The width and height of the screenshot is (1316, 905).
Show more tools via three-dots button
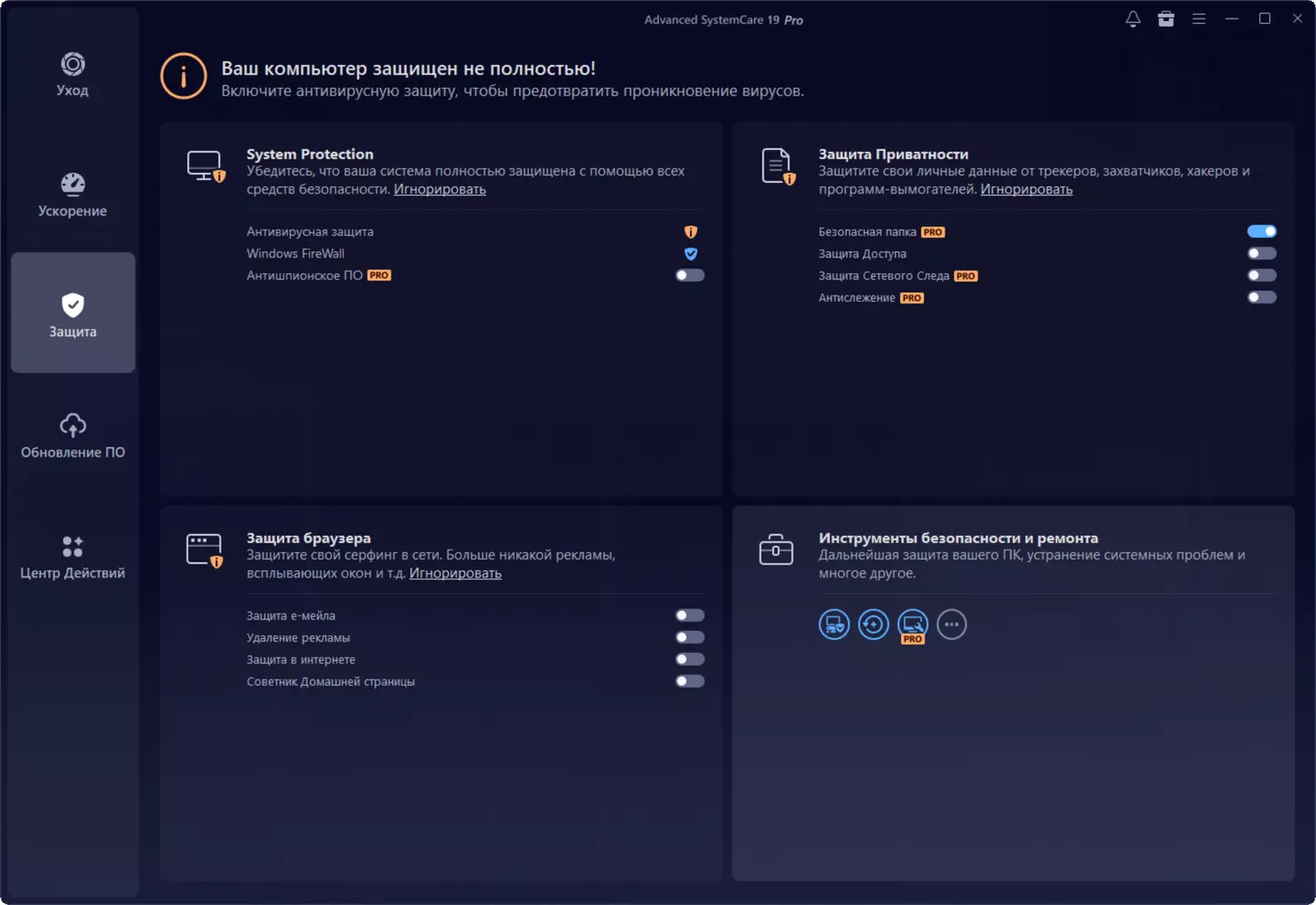[952, 625]
